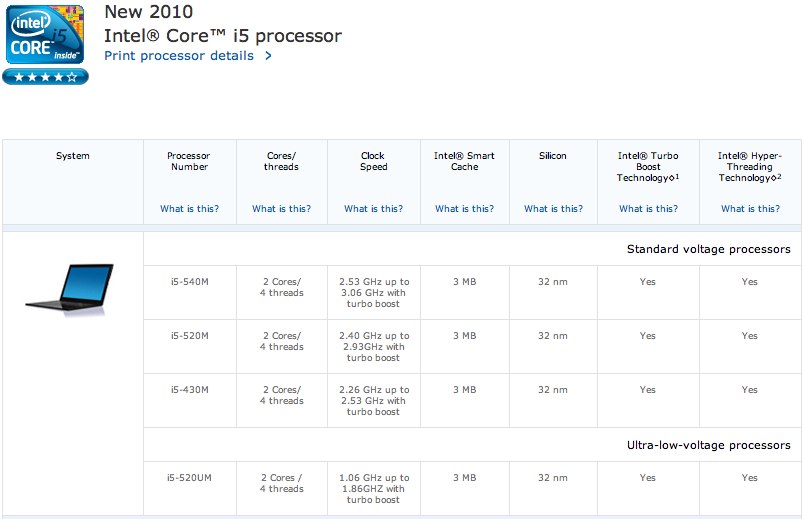Screen dimensions: 804x519
Task: Click 'What is this?' under Silicon
Action: (x=553, y=209)
